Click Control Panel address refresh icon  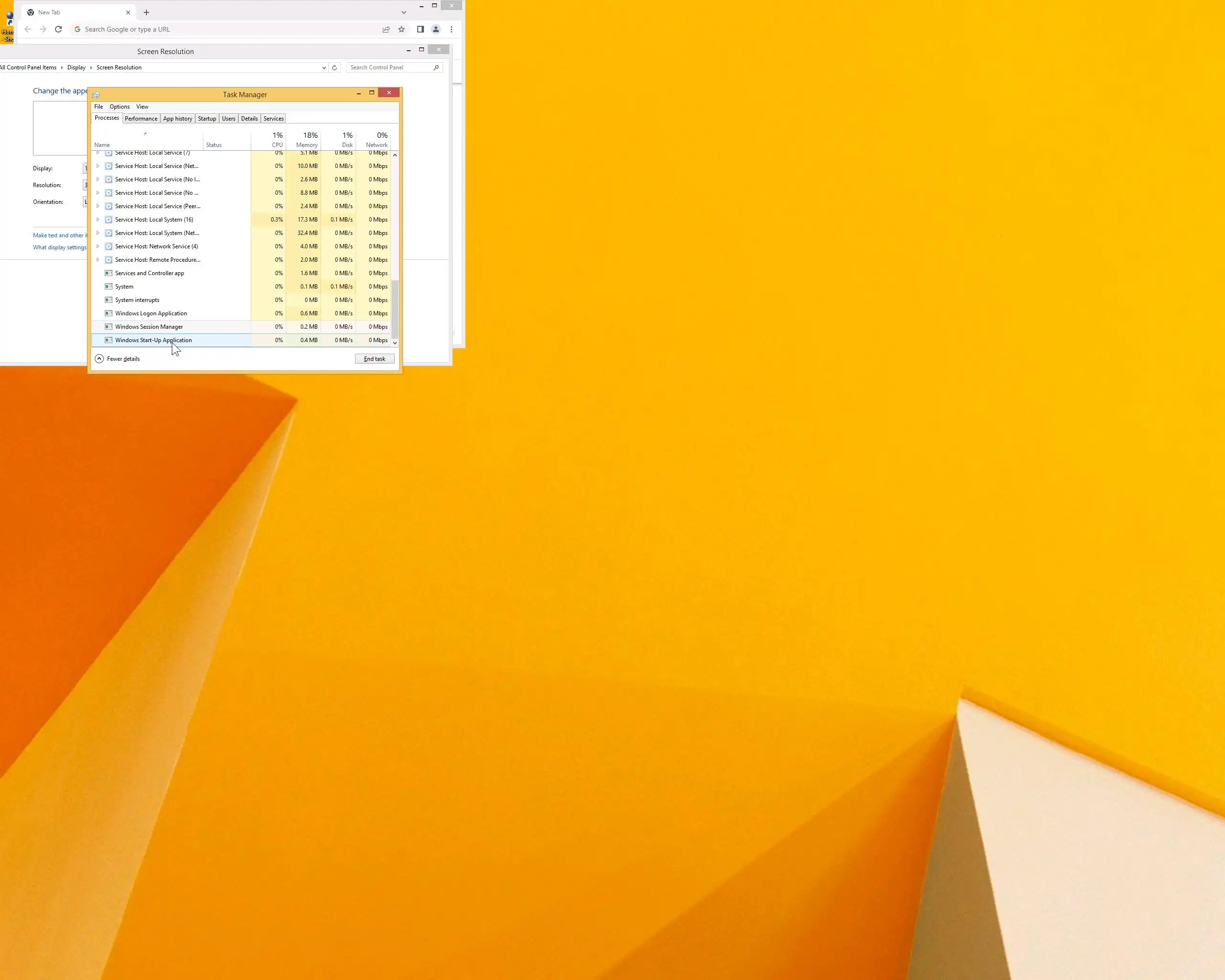334,67
